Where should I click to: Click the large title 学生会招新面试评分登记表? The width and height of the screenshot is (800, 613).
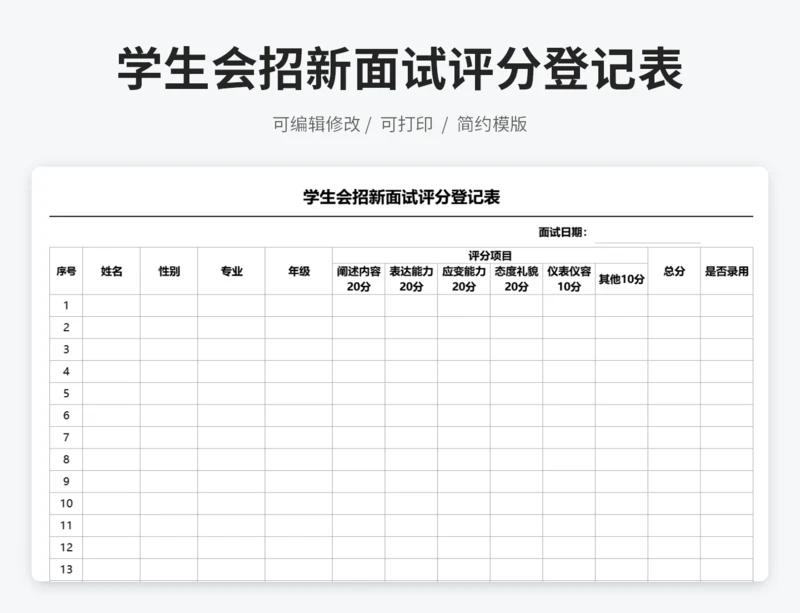pyautogui.click(x=400, y=69)
